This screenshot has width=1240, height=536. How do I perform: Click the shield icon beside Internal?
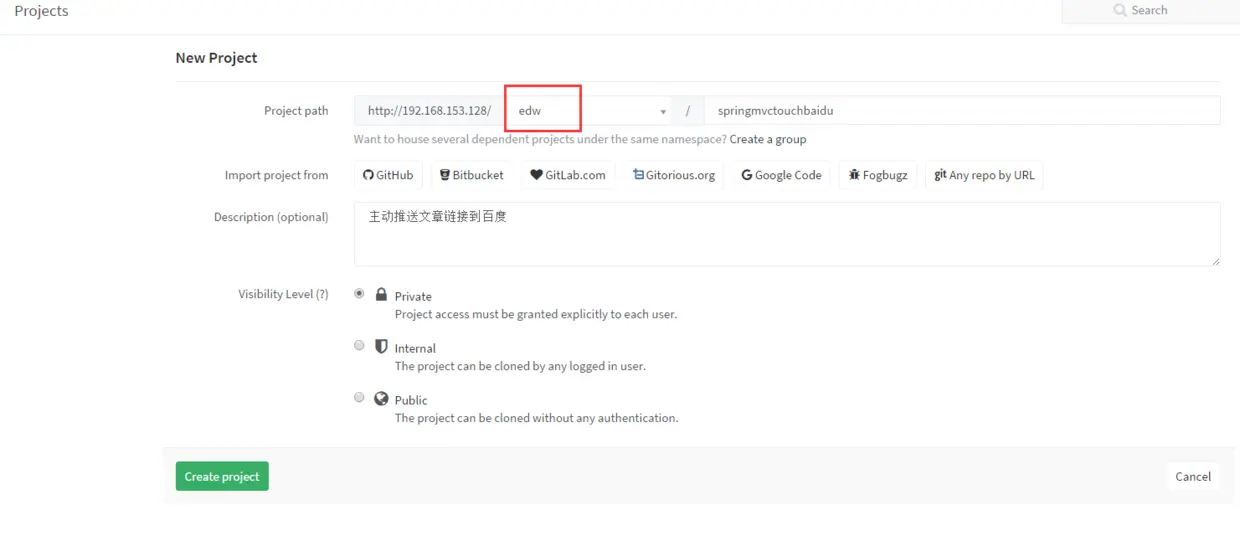381,346
